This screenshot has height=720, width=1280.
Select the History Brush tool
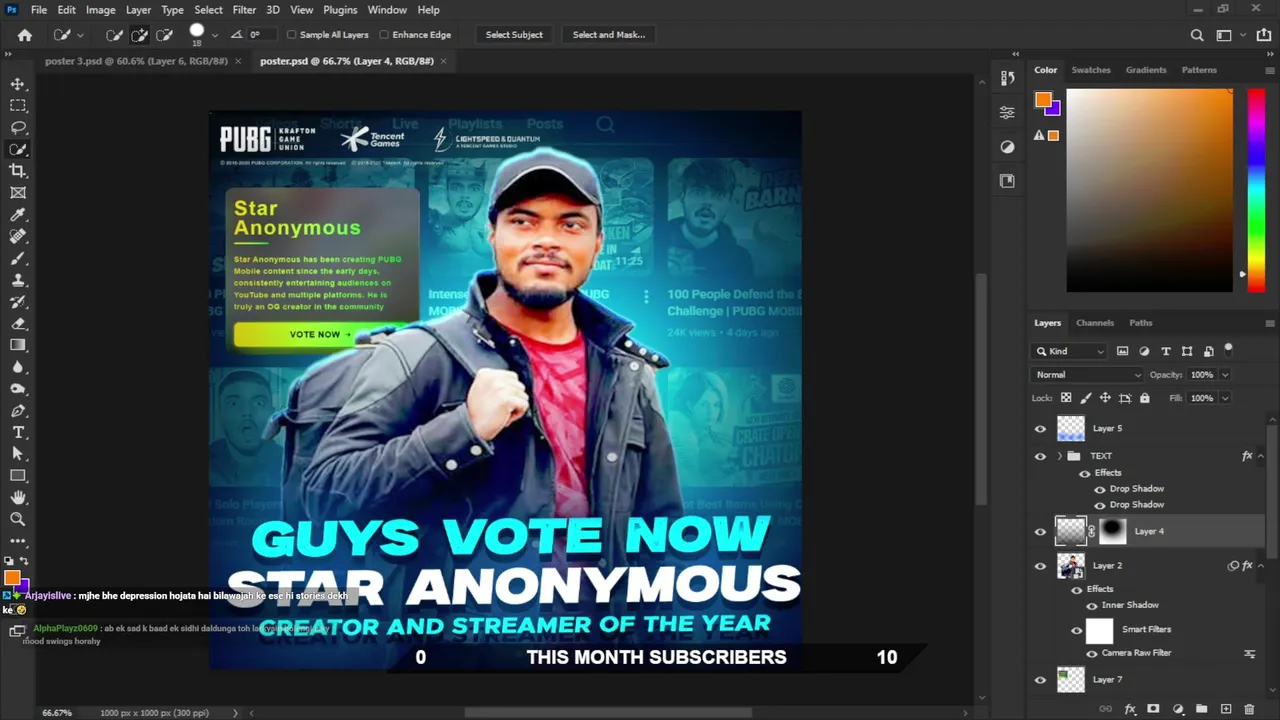point(18,302)
